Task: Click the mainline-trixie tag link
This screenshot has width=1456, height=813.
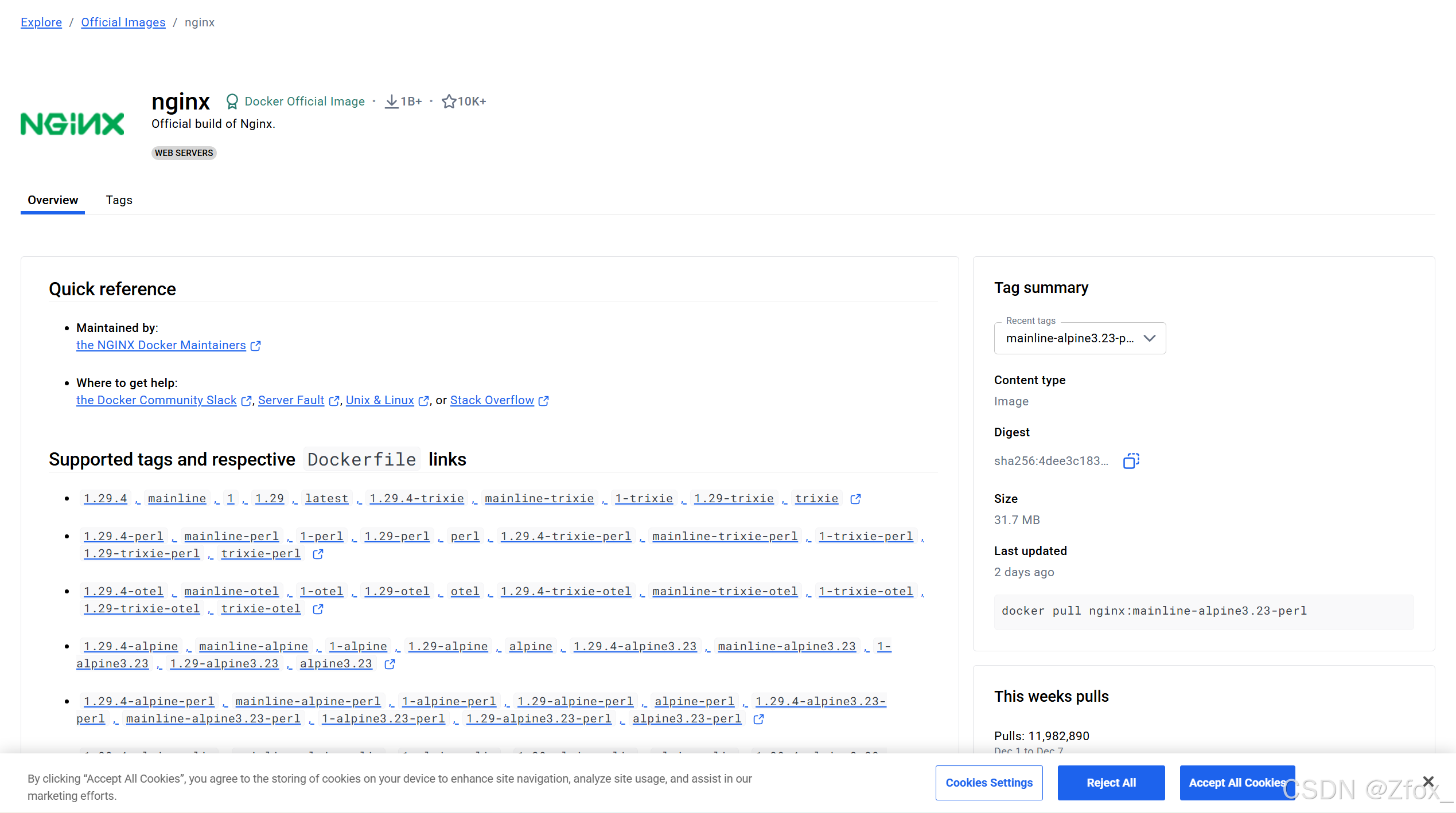Action: [x=540, y=499]
